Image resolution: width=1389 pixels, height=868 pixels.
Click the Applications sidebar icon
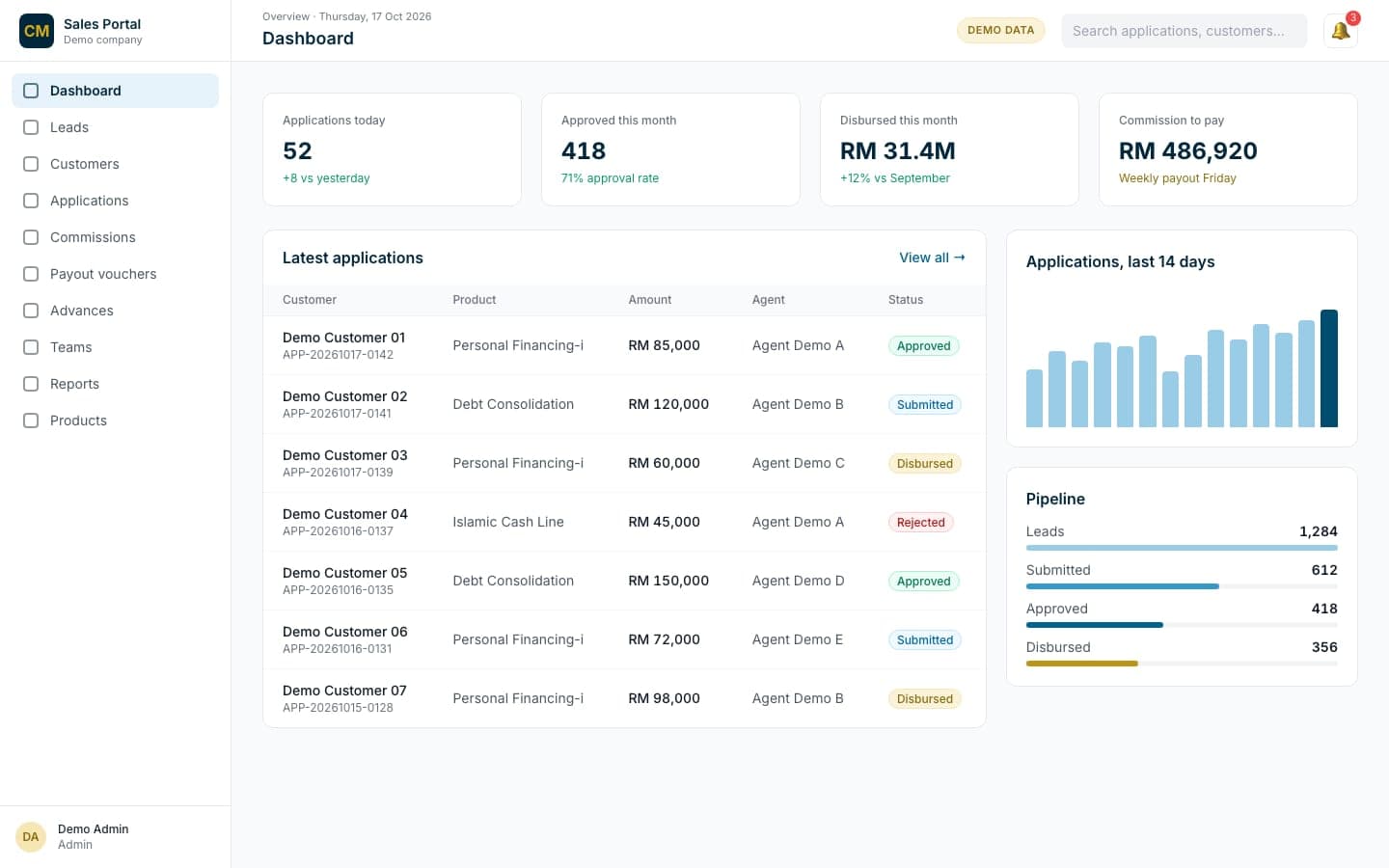point(31,201)
